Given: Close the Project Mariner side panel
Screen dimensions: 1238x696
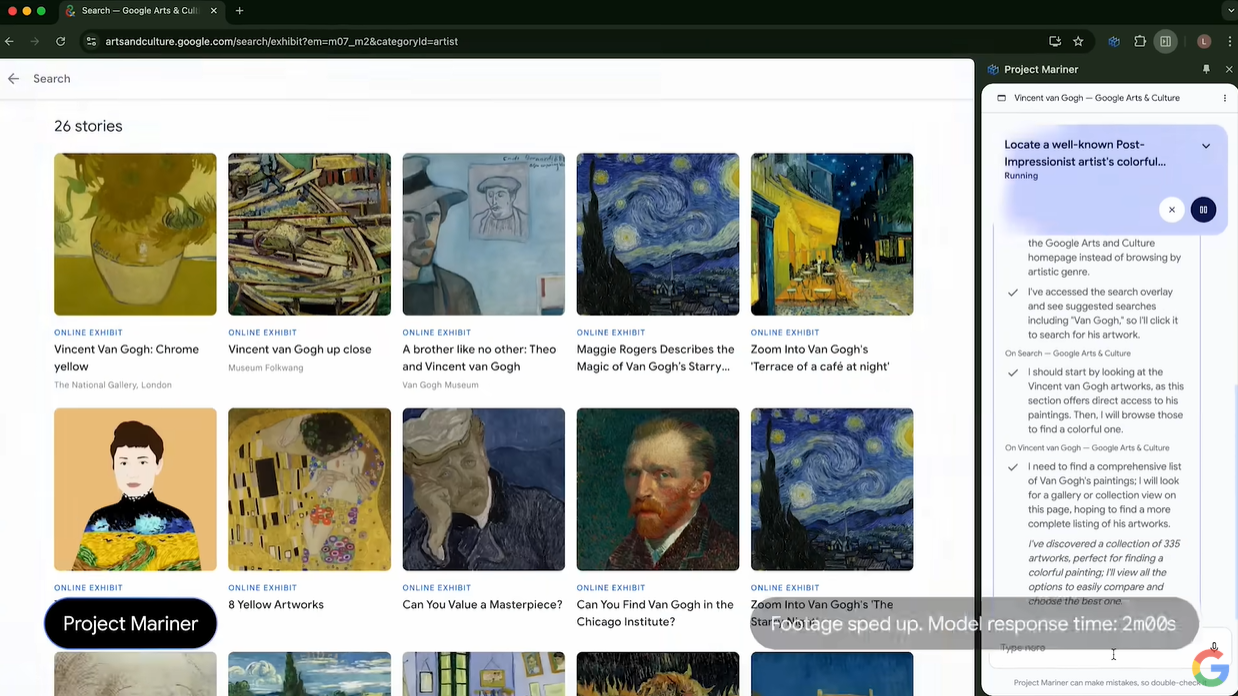Looking at the screenshot, I should tap(1229, 69).
